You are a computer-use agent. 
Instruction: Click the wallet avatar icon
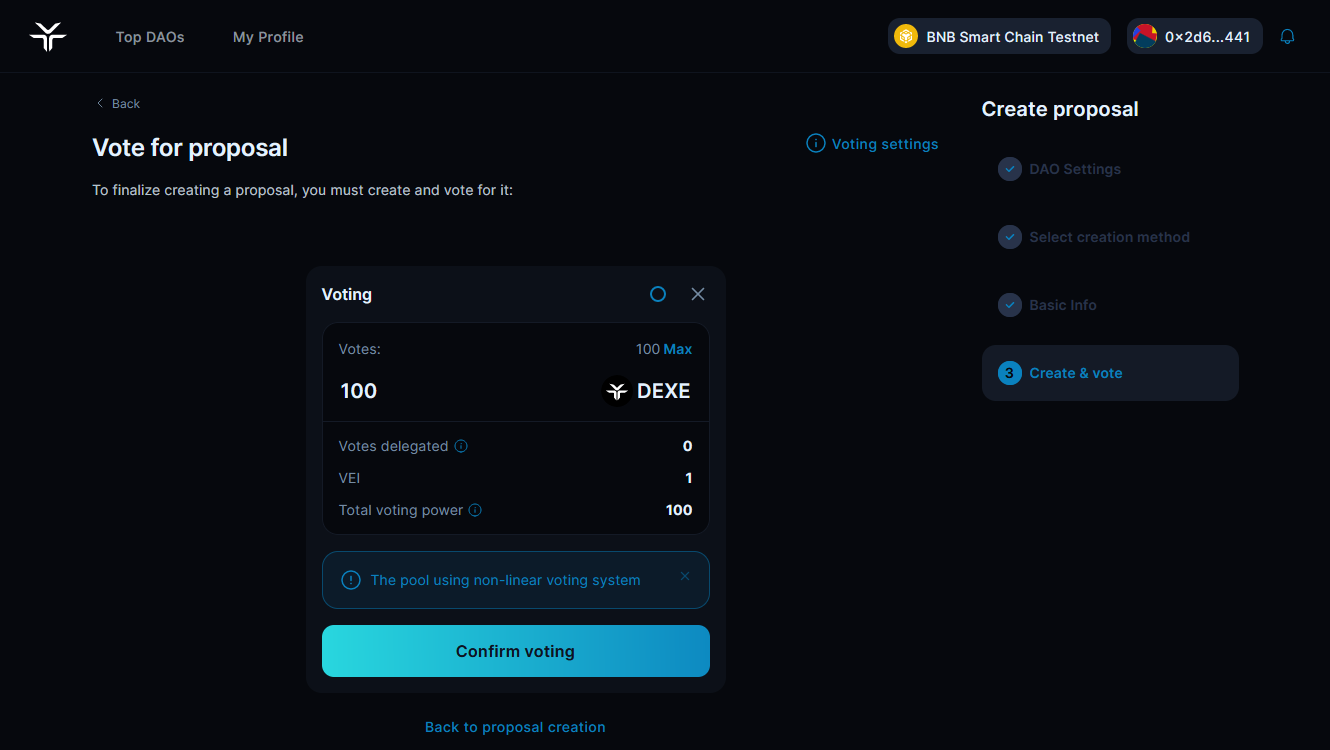[x=1145, y=37]
